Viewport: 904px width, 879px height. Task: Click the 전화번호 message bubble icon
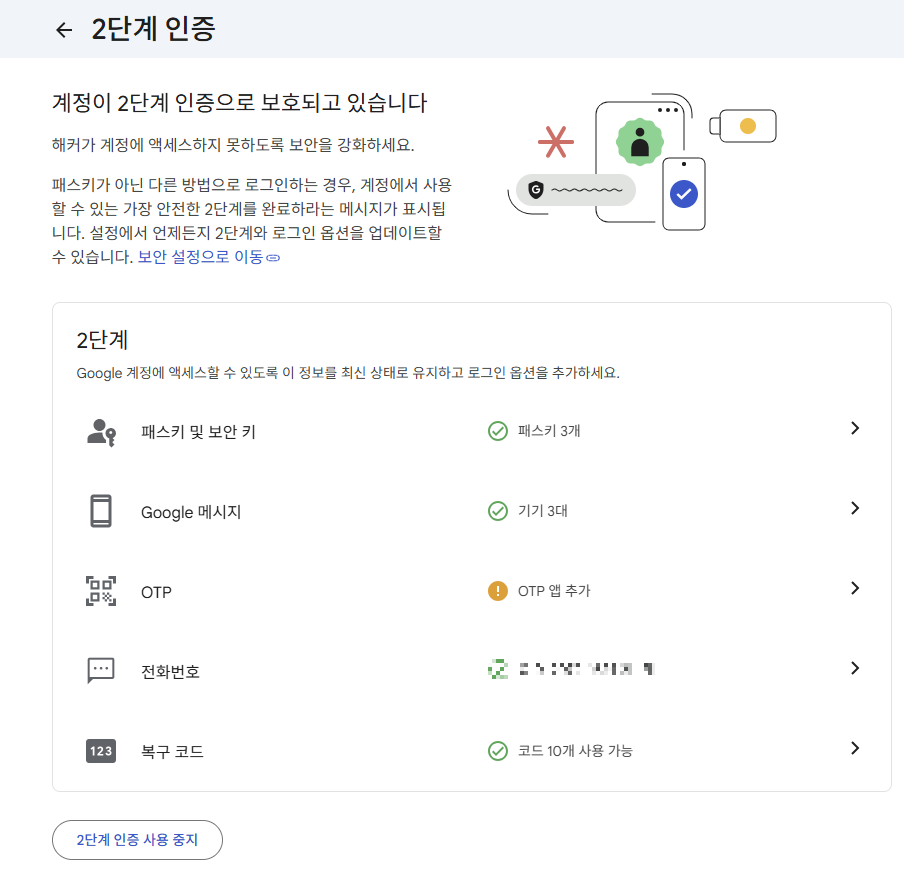(x=101, y=670)
